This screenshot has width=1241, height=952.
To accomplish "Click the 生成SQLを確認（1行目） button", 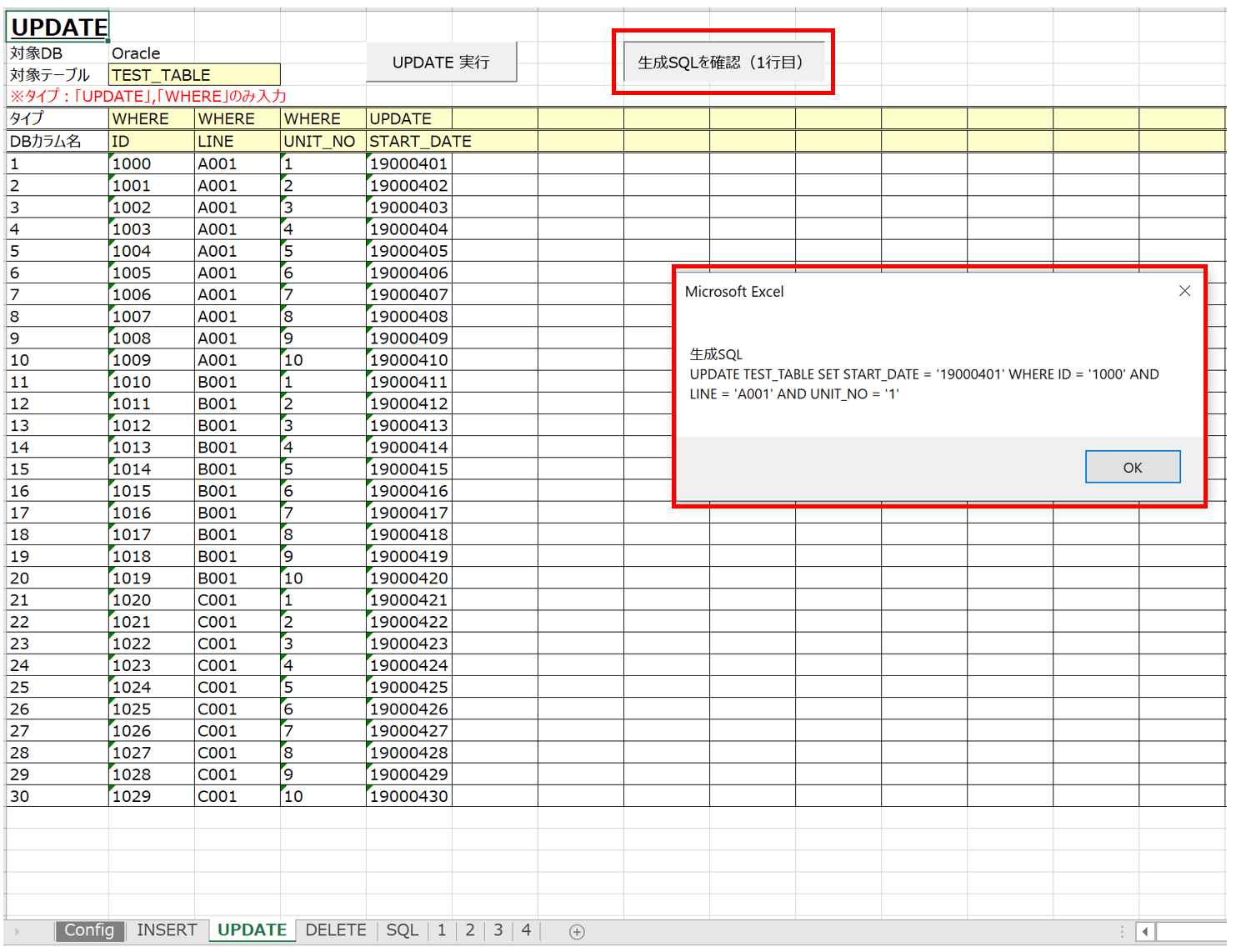I will coord(723,63).
